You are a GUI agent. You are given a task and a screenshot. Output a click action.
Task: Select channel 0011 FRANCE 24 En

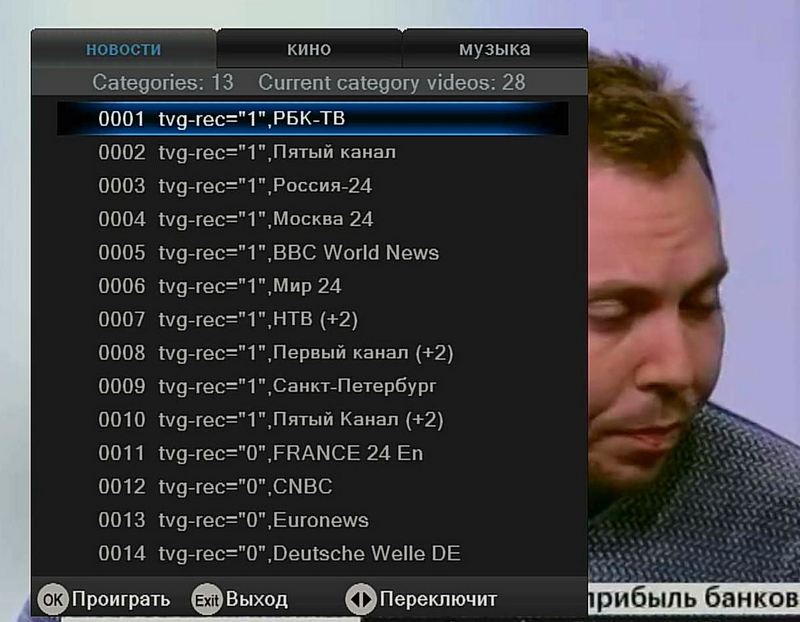point(313,453)
